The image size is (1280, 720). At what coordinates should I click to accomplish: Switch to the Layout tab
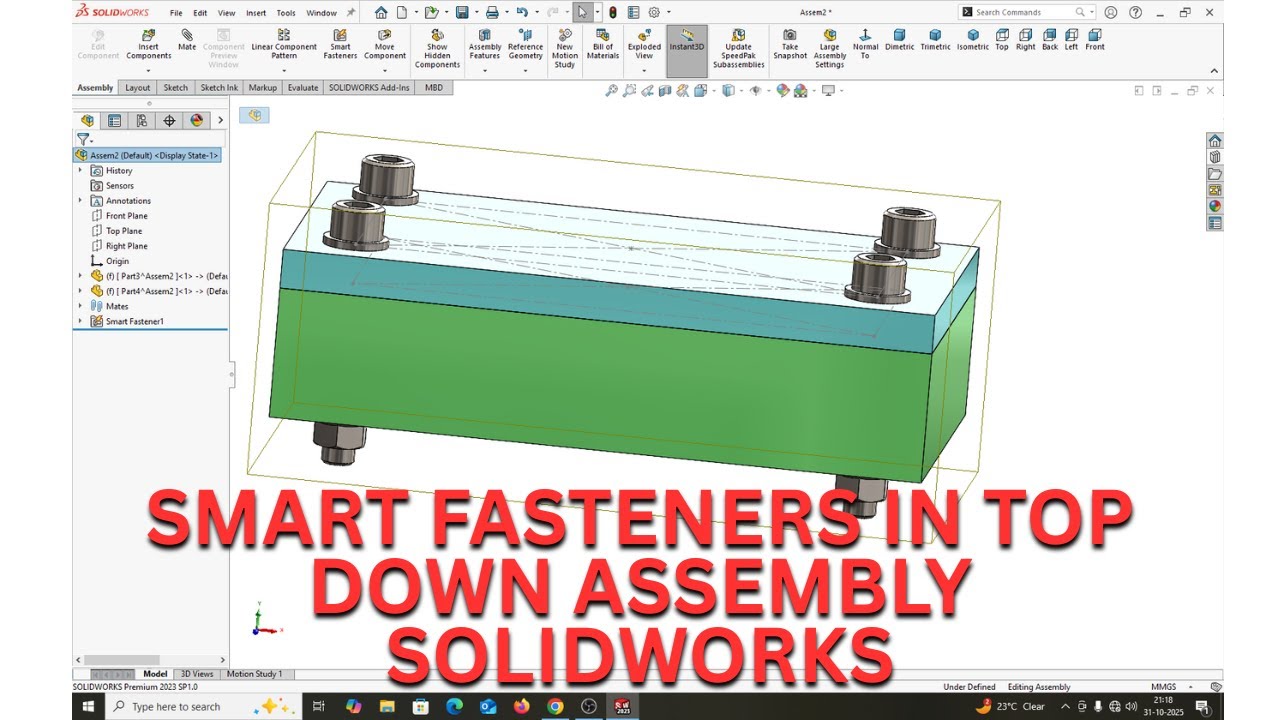138,88
